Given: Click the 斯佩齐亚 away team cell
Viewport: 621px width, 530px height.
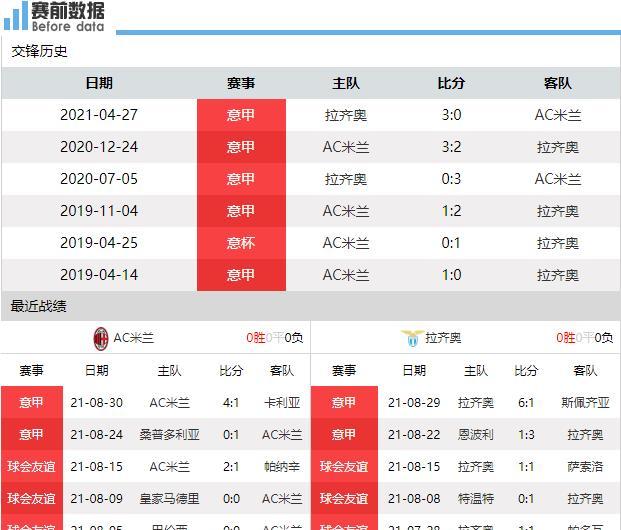Looking at the screenshot, I should 585,403.
